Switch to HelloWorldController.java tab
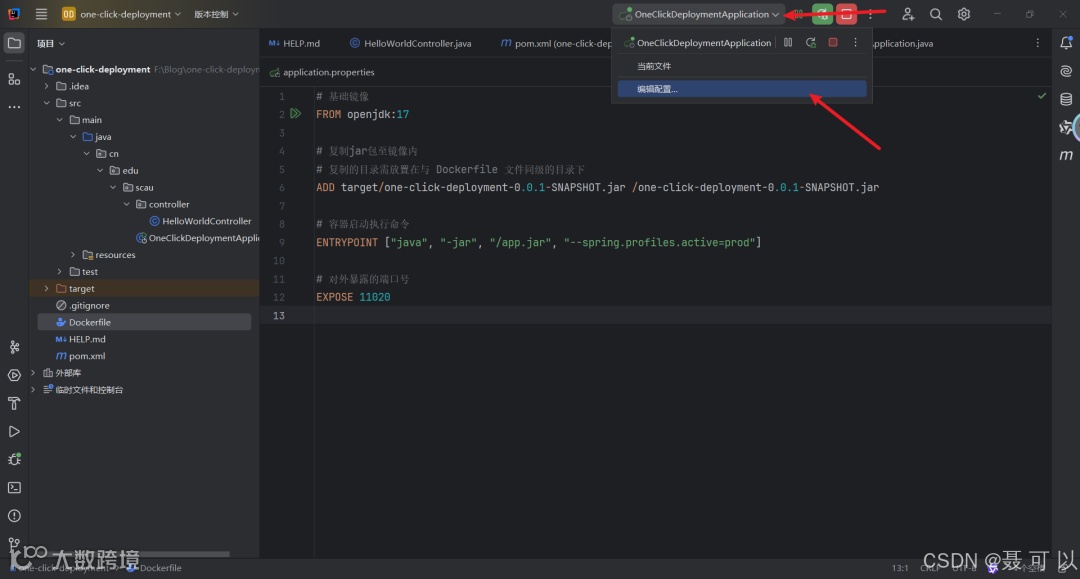Image resolution: width=1080 pixels, height=579 pixels. pyautogui.click(x=411, y=43)
